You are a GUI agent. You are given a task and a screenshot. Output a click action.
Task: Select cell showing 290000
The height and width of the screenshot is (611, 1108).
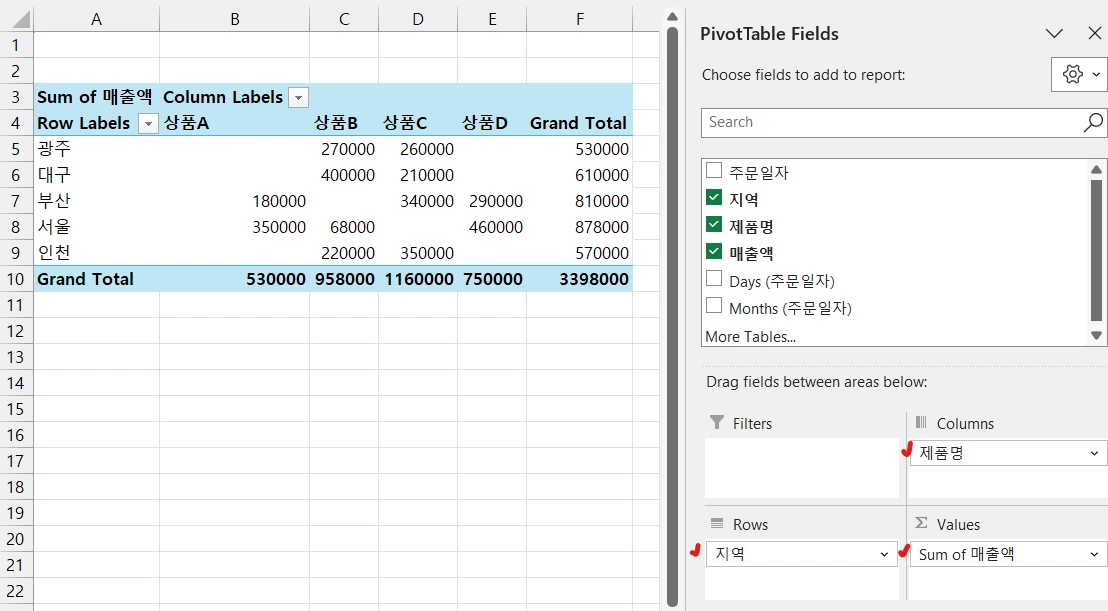tap(493, 201)
